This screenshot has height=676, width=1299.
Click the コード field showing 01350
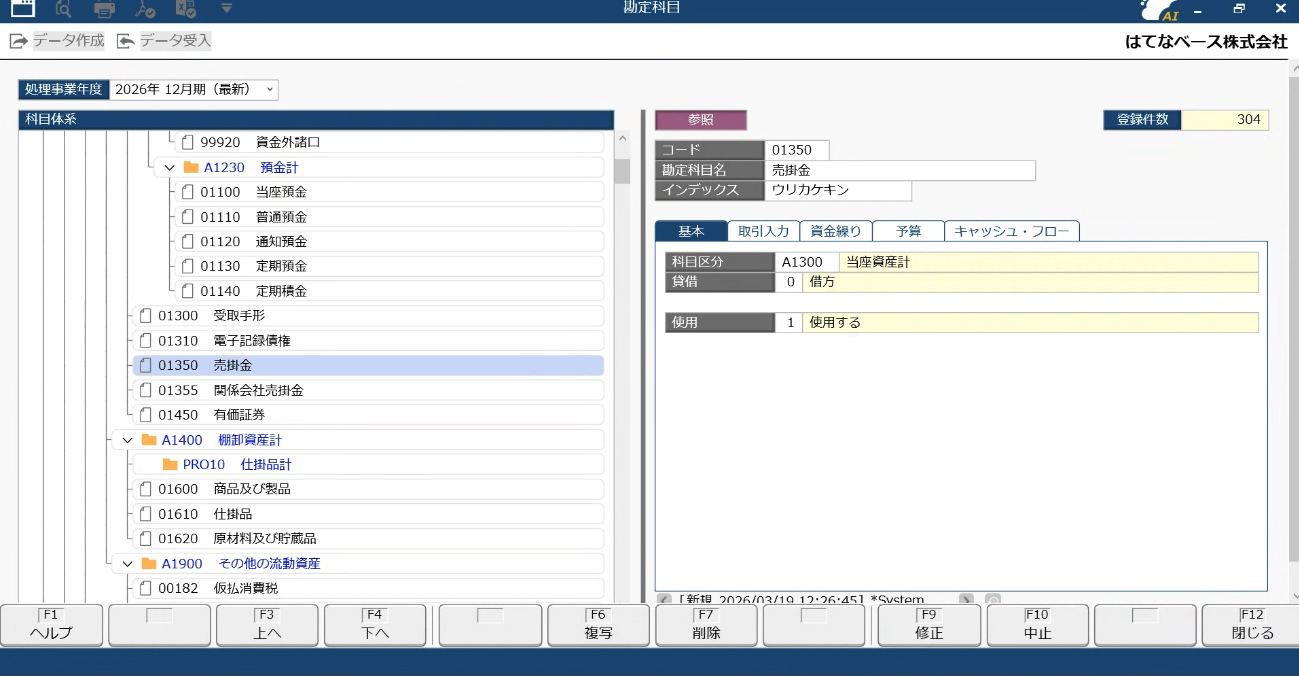(798, 150)
